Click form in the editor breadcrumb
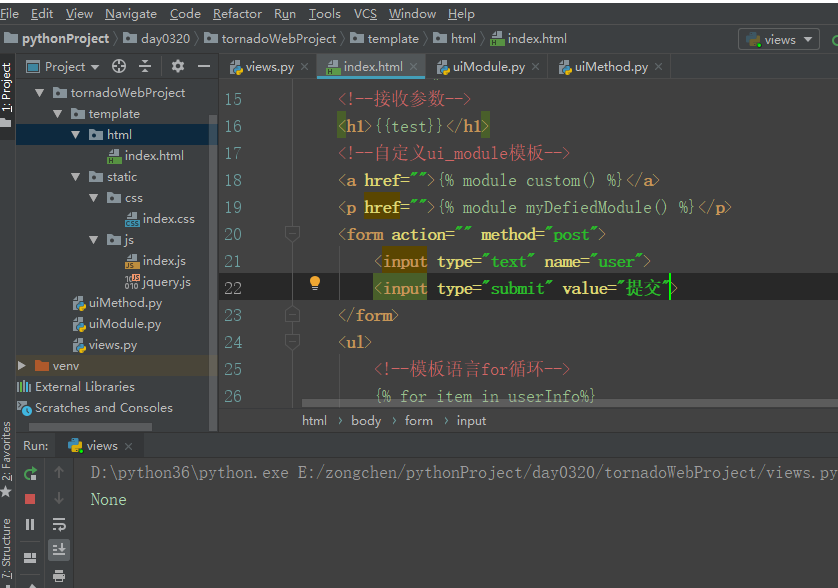The image size is (838, 588). 418,421
